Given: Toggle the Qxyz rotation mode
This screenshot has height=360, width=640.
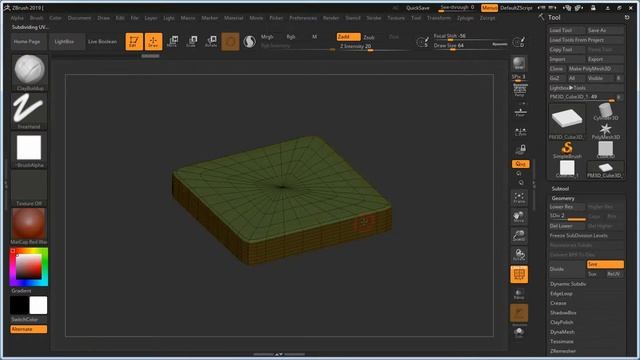Looking at the screenshot, I should pyautogui.click(x=520, y=164).
